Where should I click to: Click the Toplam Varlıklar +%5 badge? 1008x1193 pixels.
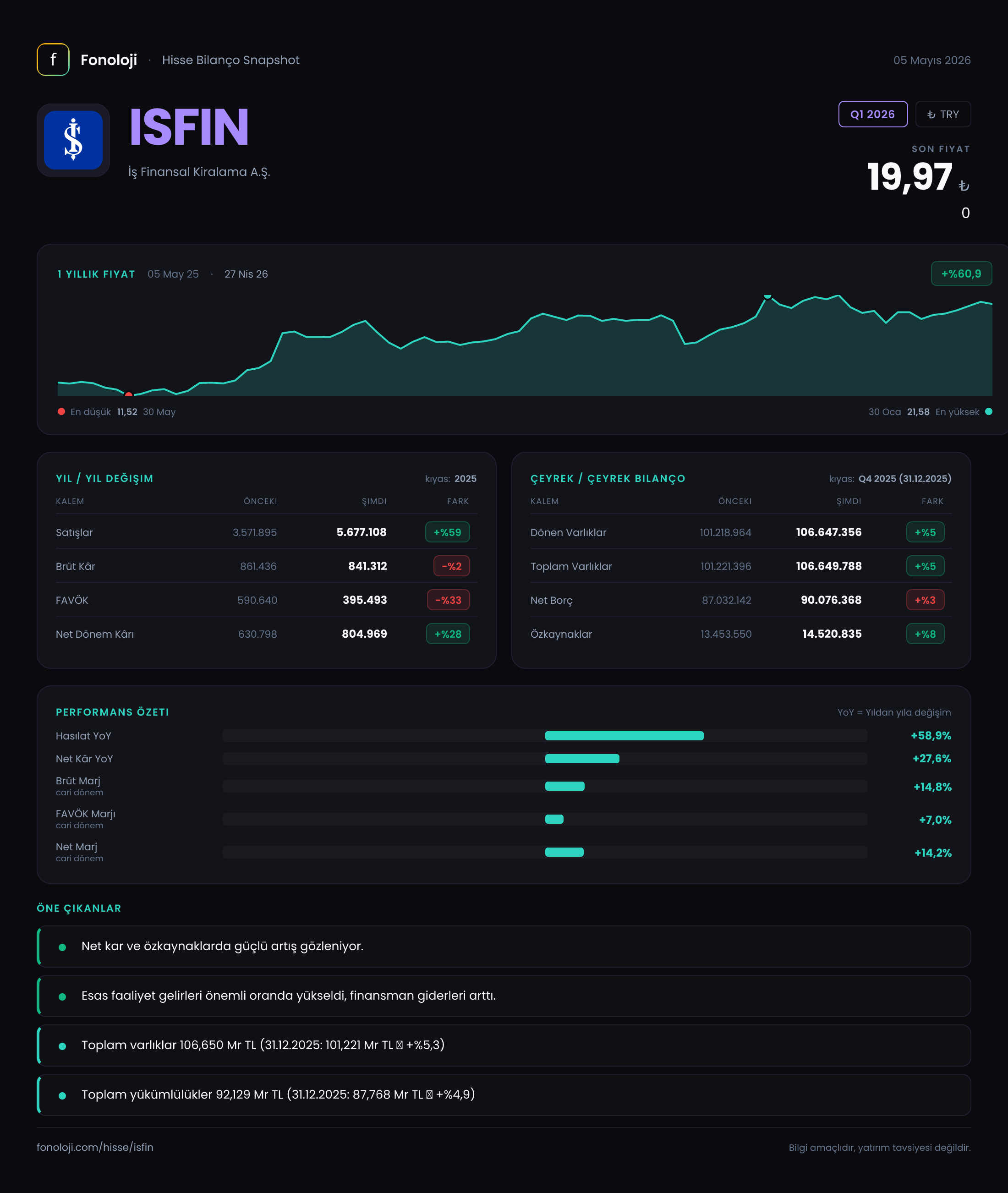point(925,566)
